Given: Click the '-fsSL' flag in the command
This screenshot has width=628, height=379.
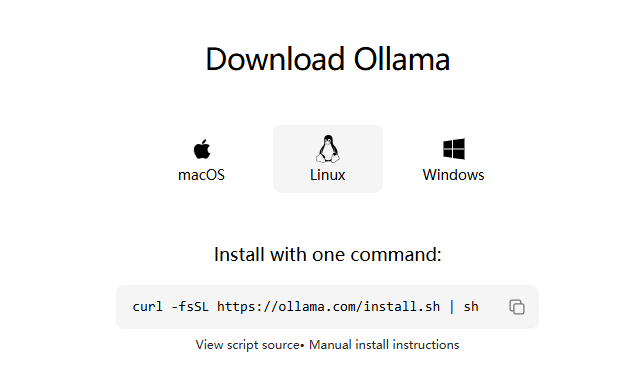Looking at the screenshot, I should 190,307.
